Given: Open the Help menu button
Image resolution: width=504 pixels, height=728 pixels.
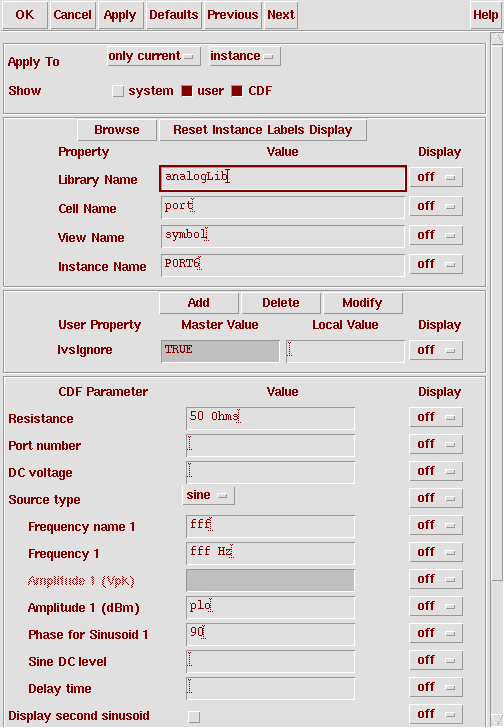Looking at the screenshot, I should pyautogui.click(x=486, y=15).
